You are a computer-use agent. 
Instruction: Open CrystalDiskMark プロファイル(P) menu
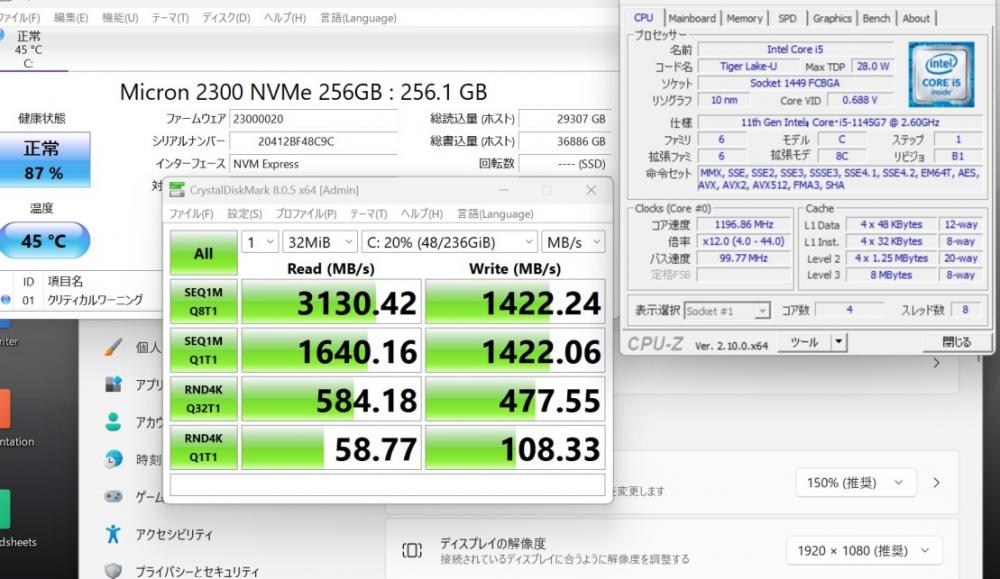coord(305,214)
